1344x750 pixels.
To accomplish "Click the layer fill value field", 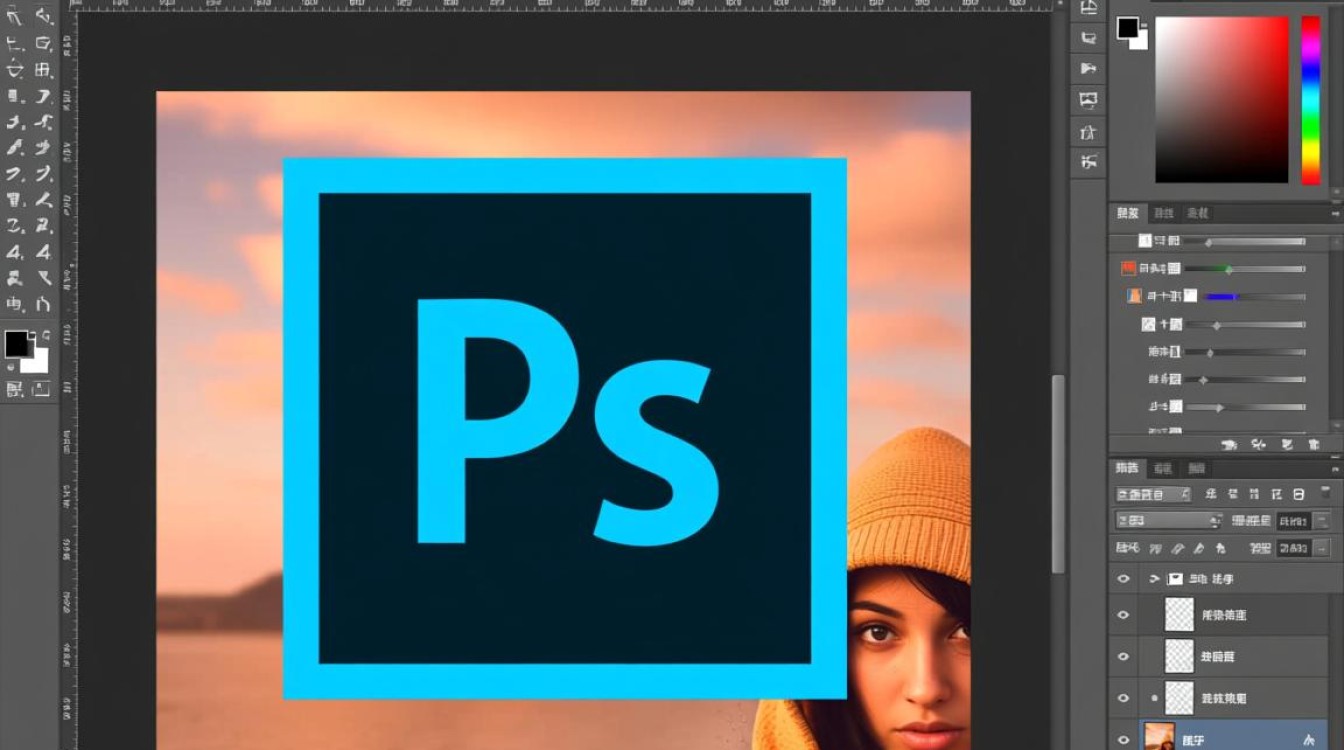I will click(x=1293, y=548).
